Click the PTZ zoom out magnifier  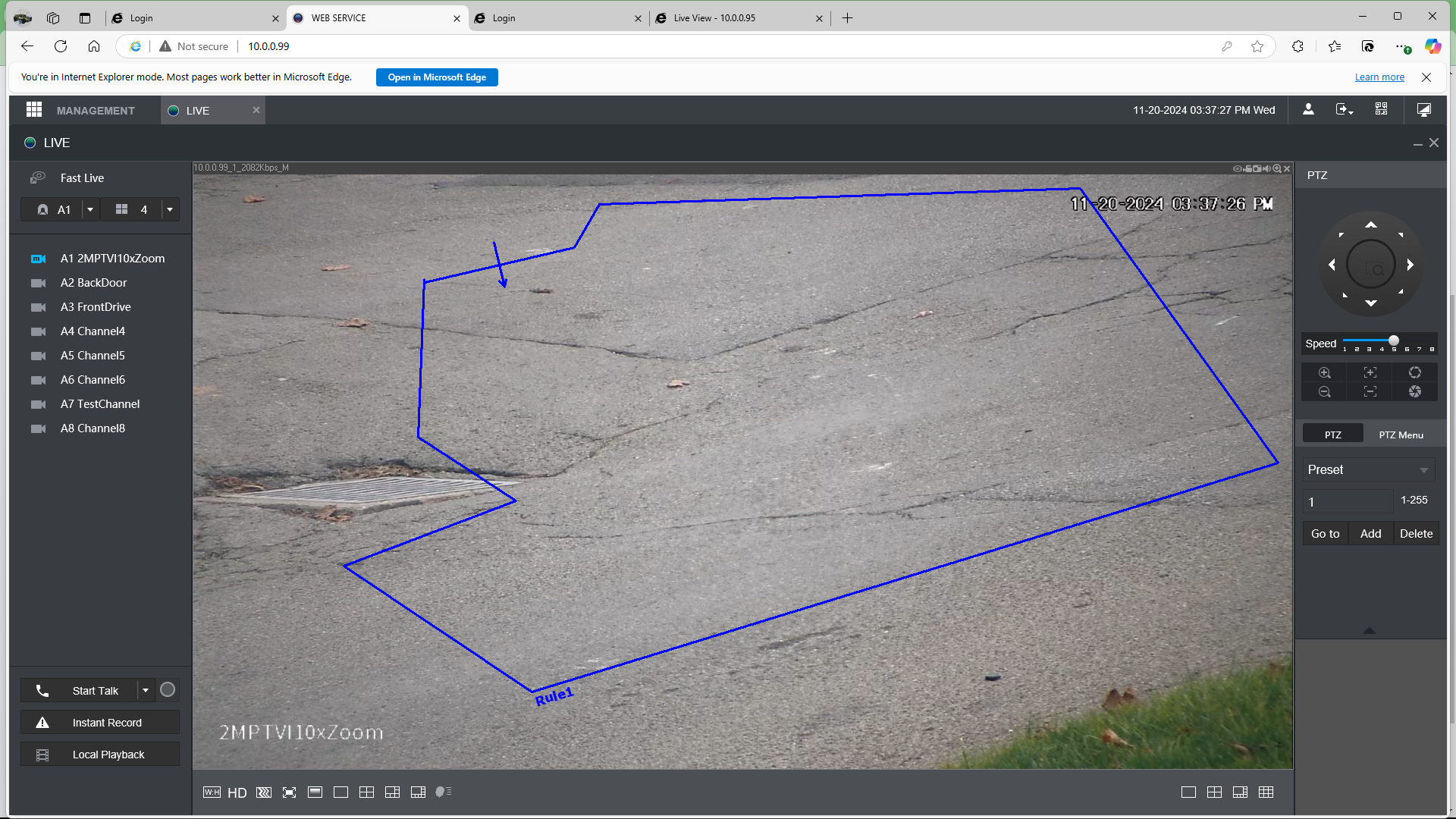[x=1324, y=391]
